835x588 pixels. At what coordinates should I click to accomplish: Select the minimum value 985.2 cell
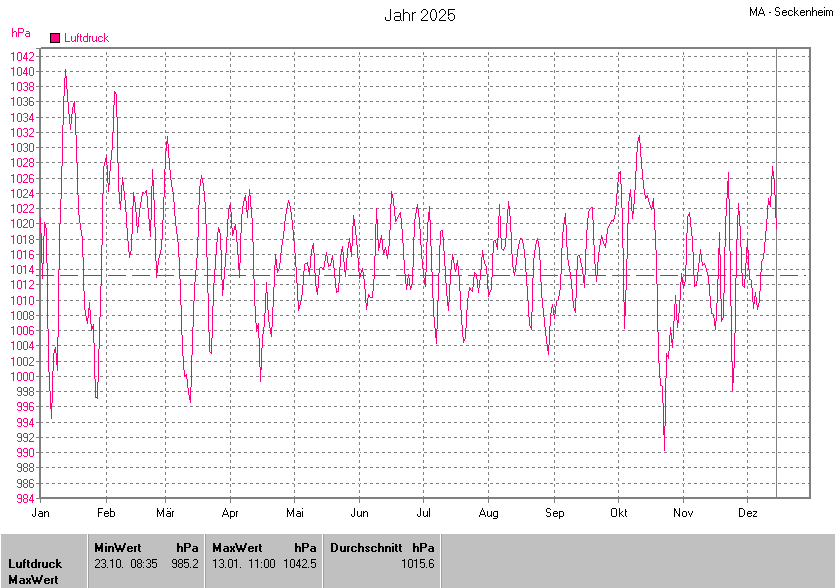click(184, 564)
